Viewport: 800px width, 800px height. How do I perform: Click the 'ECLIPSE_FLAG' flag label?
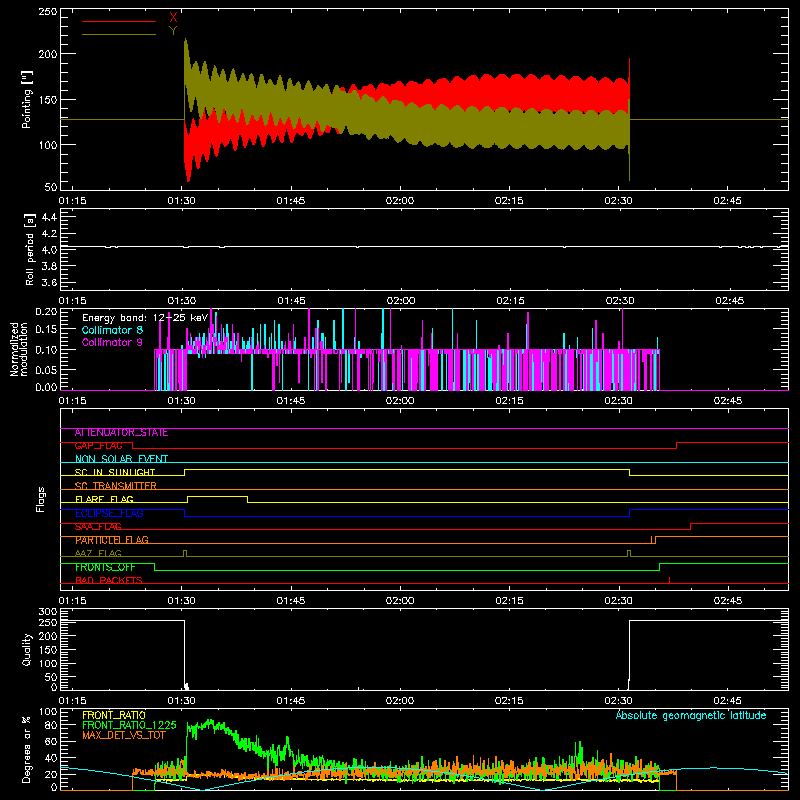(109, 513)
